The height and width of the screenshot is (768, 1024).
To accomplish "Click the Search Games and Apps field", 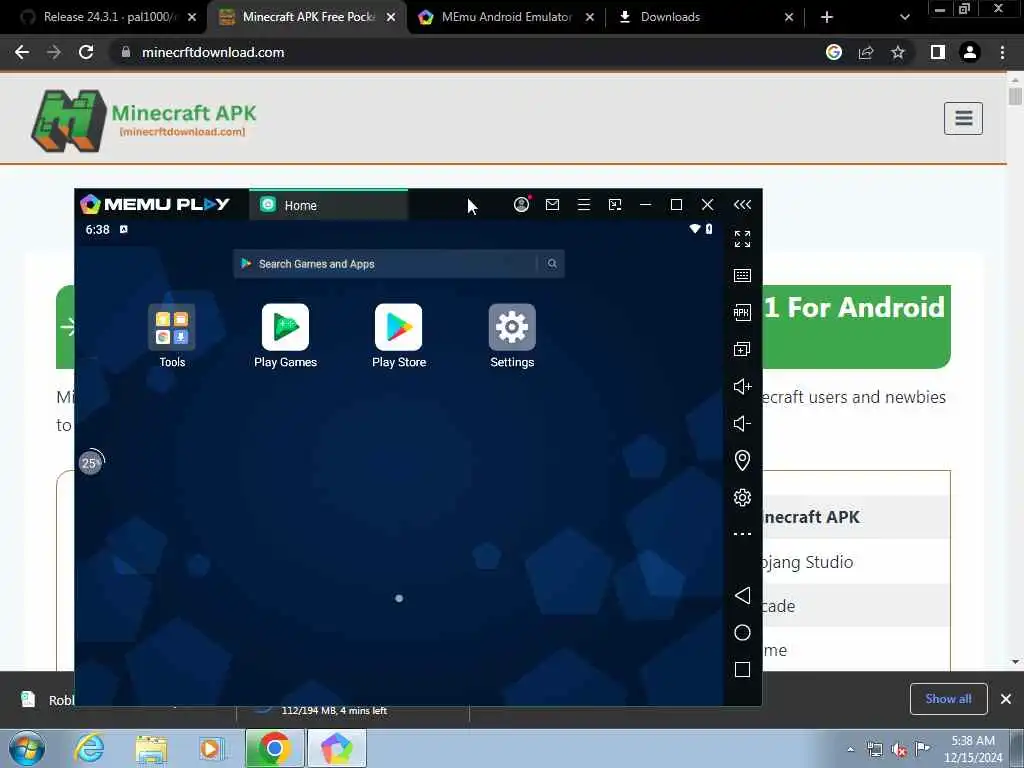I will click(x=398, y=264).
